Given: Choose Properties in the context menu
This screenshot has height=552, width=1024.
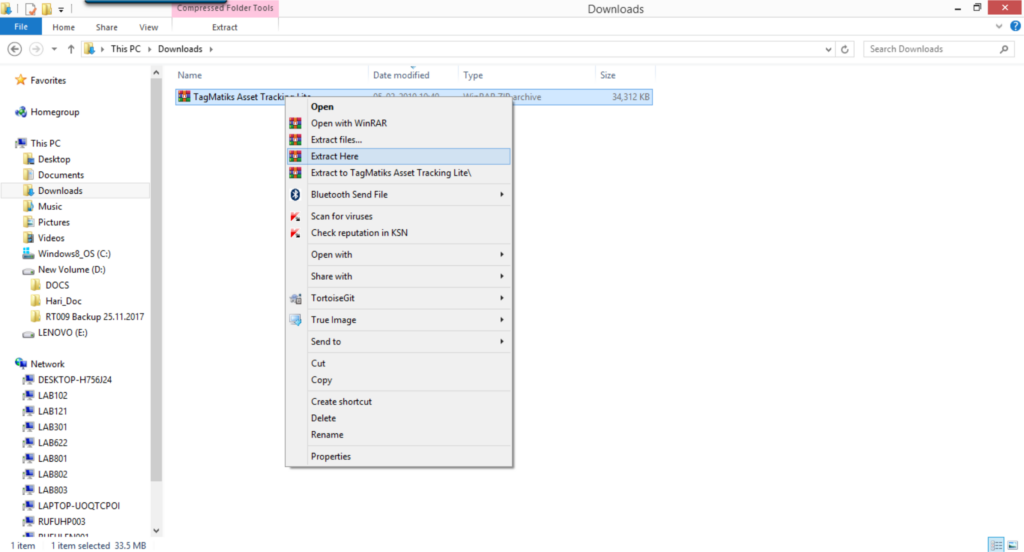Looking at the screenshot, I should 330,457.
